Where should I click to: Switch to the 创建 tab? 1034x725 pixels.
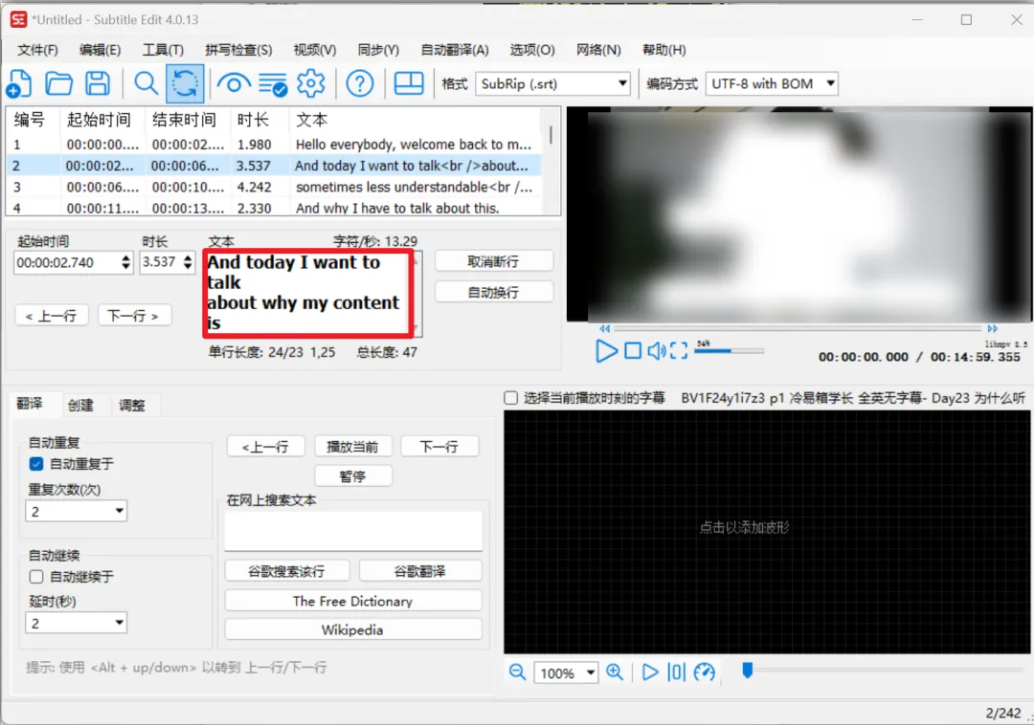click(83, 405)
